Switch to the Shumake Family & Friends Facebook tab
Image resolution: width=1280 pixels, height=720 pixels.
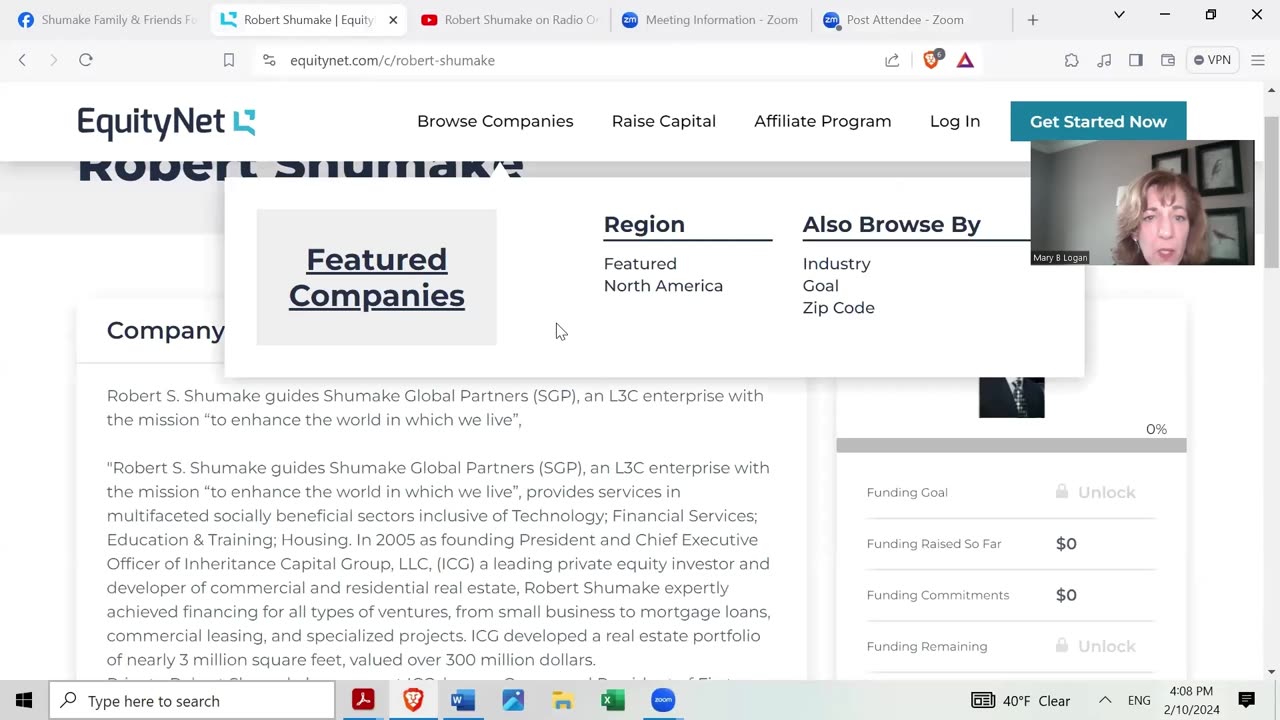tap(107, 20)
